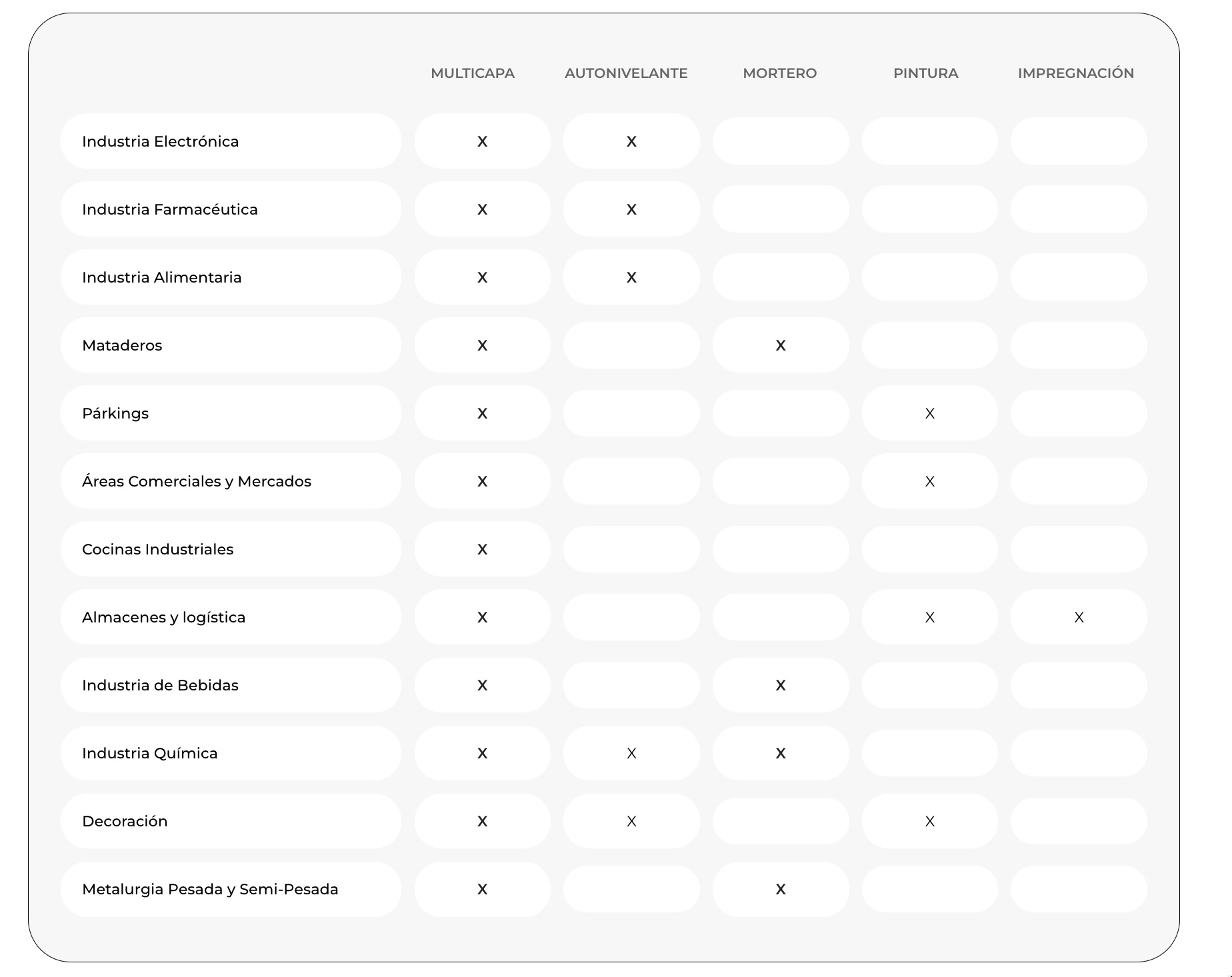The height and width of the screenshot is (977, 1232).
Task: Select the Cocinas Industriales row label
Action: pos(157,549)
